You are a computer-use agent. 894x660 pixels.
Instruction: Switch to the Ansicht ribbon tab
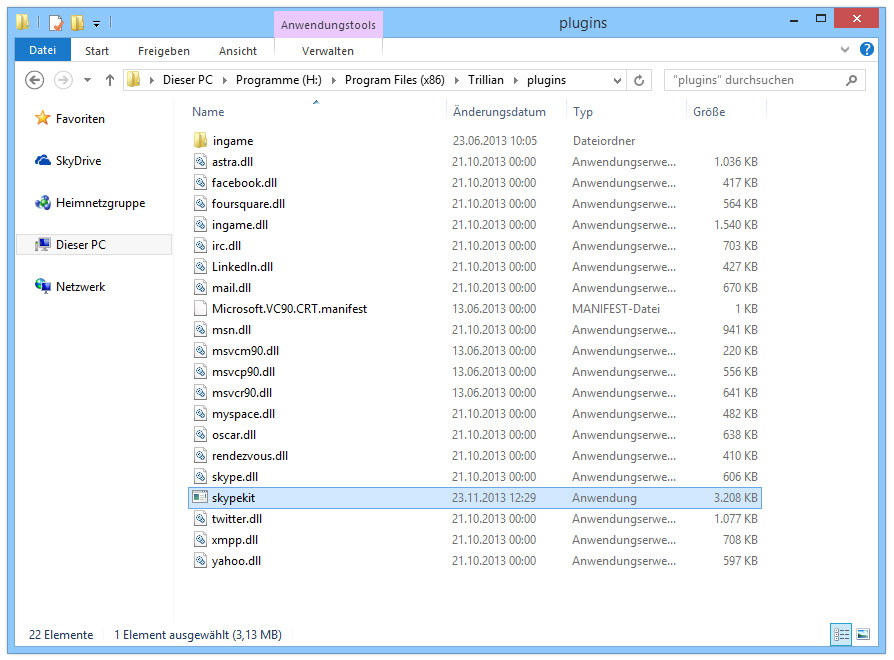pos(238,51)
